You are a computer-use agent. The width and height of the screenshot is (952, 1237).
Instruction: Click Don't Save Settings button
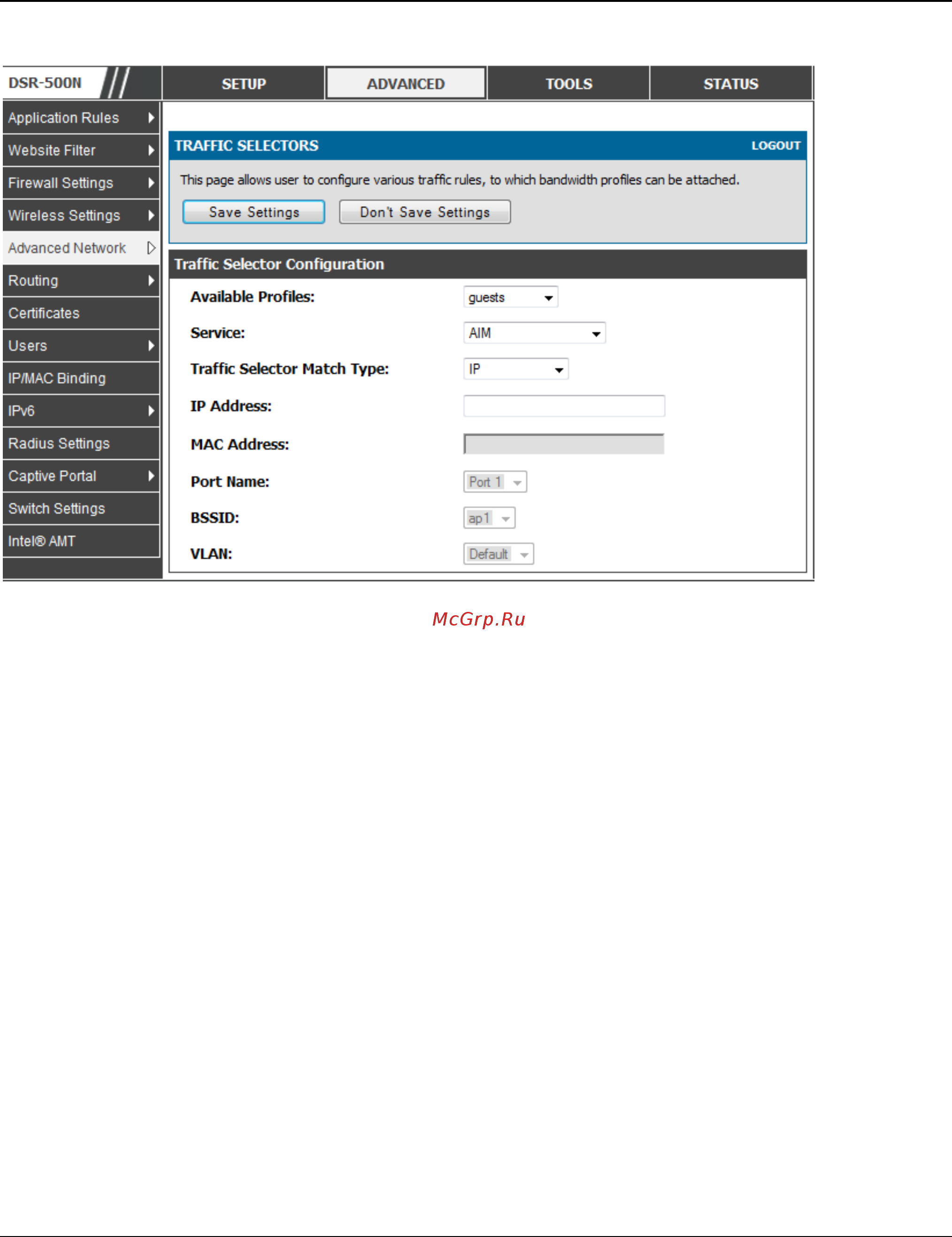click(x=424, y=212)
